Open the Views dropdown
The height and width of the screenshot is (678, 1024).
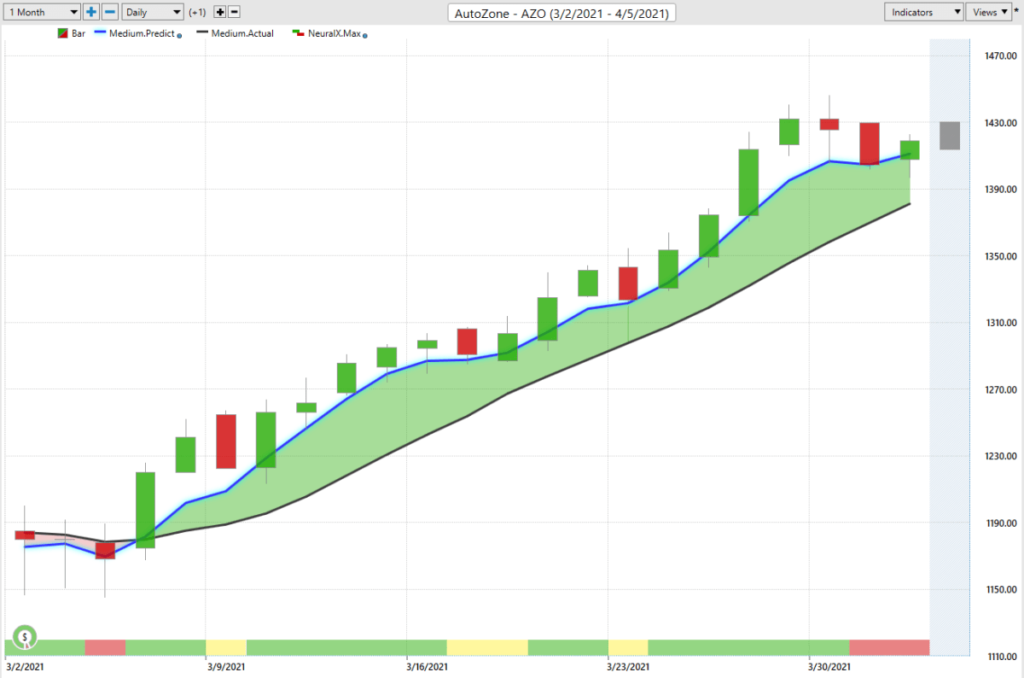[990, 12]
